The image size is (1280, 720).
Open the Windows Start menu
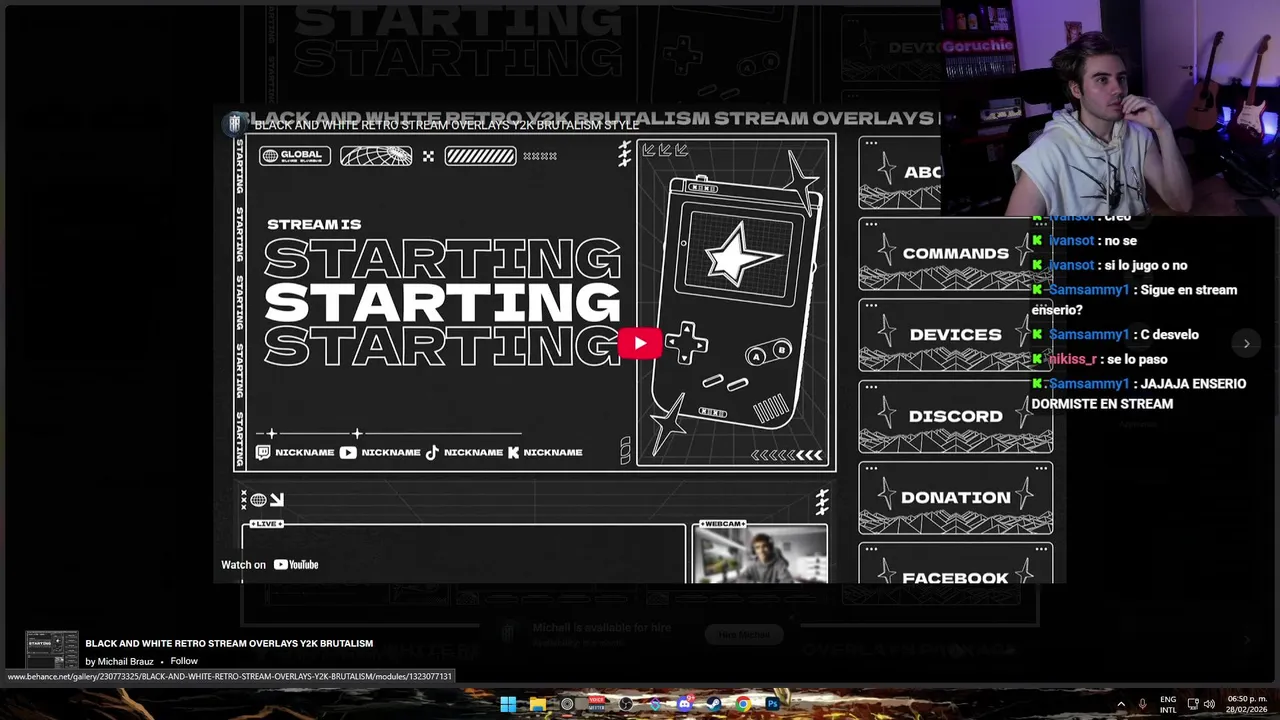point(508,704)
